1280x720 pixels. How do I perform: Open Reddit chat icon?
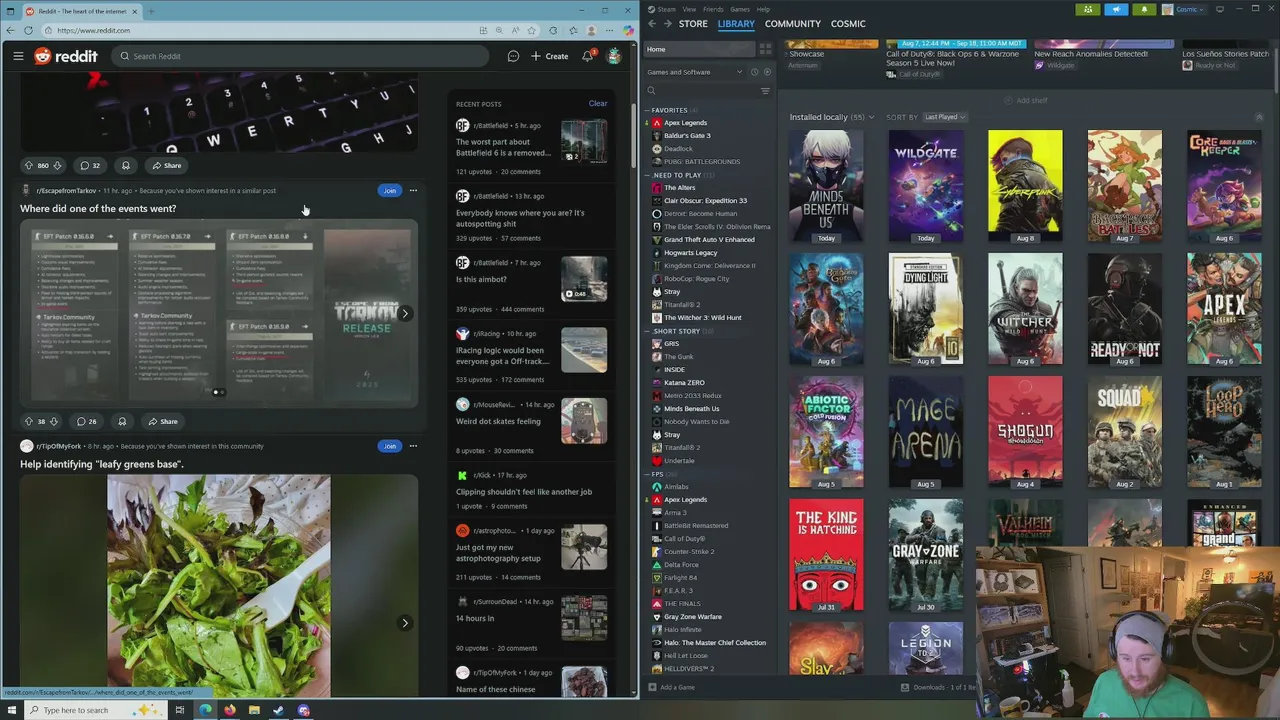tap(513, 56)
